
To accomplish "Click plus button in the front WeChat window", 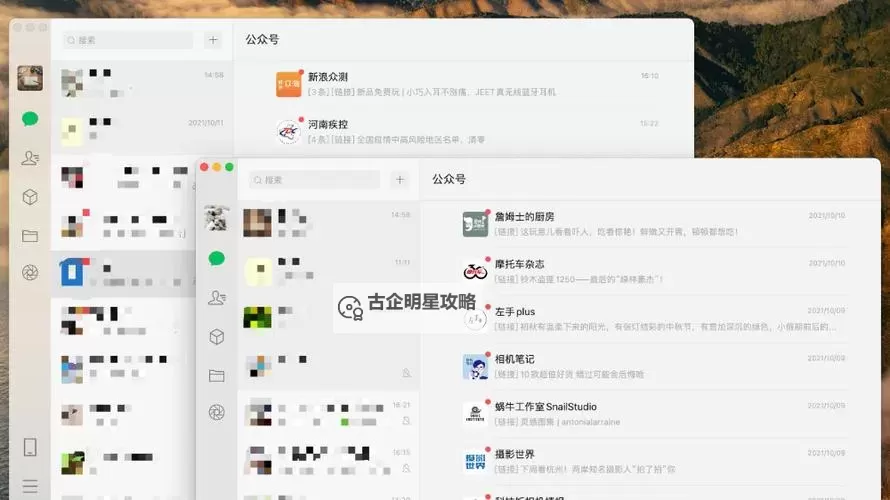I will pos(400,180).
